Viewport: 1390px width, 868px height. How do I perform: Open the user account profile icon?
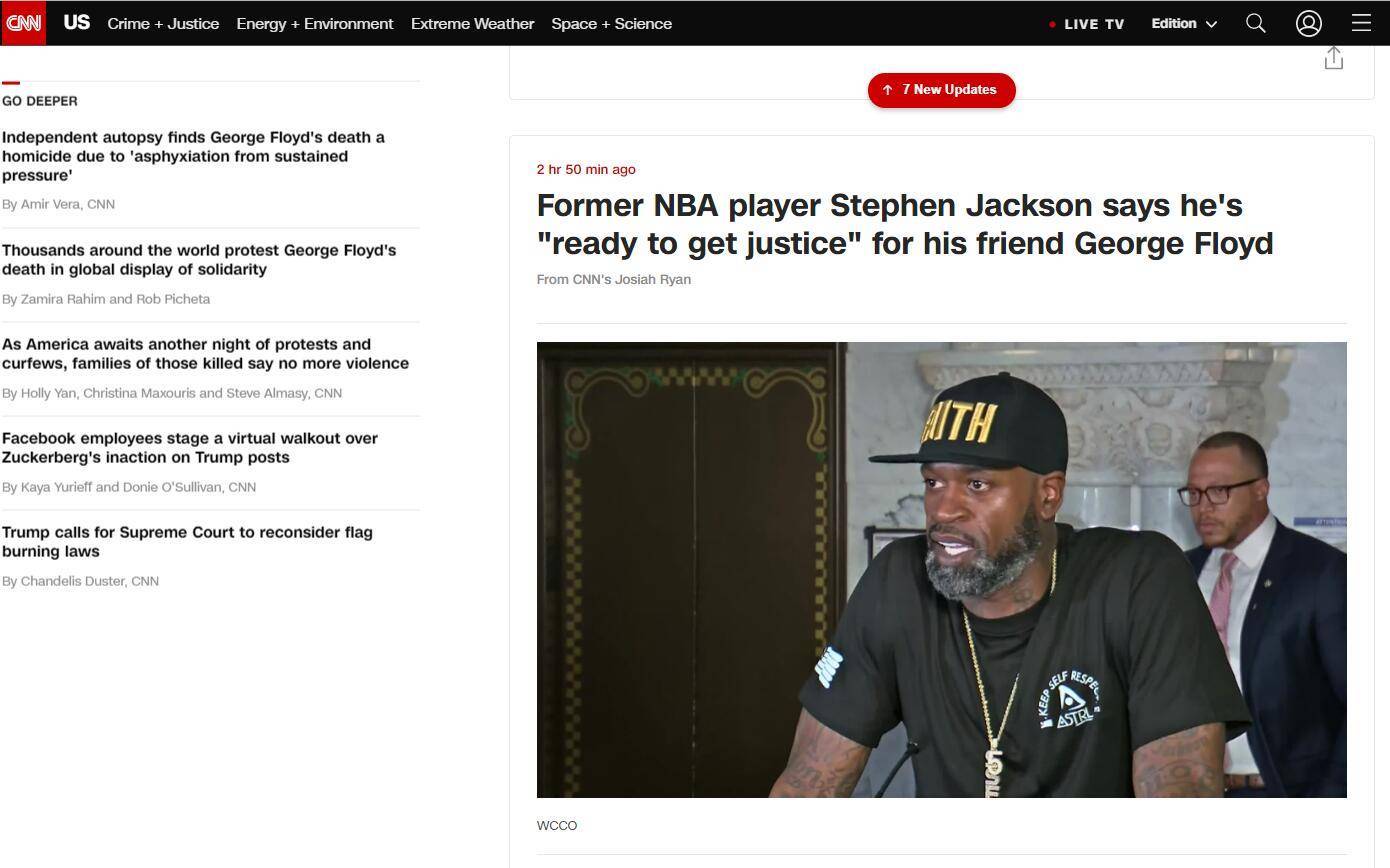[x=1309, y=23]
